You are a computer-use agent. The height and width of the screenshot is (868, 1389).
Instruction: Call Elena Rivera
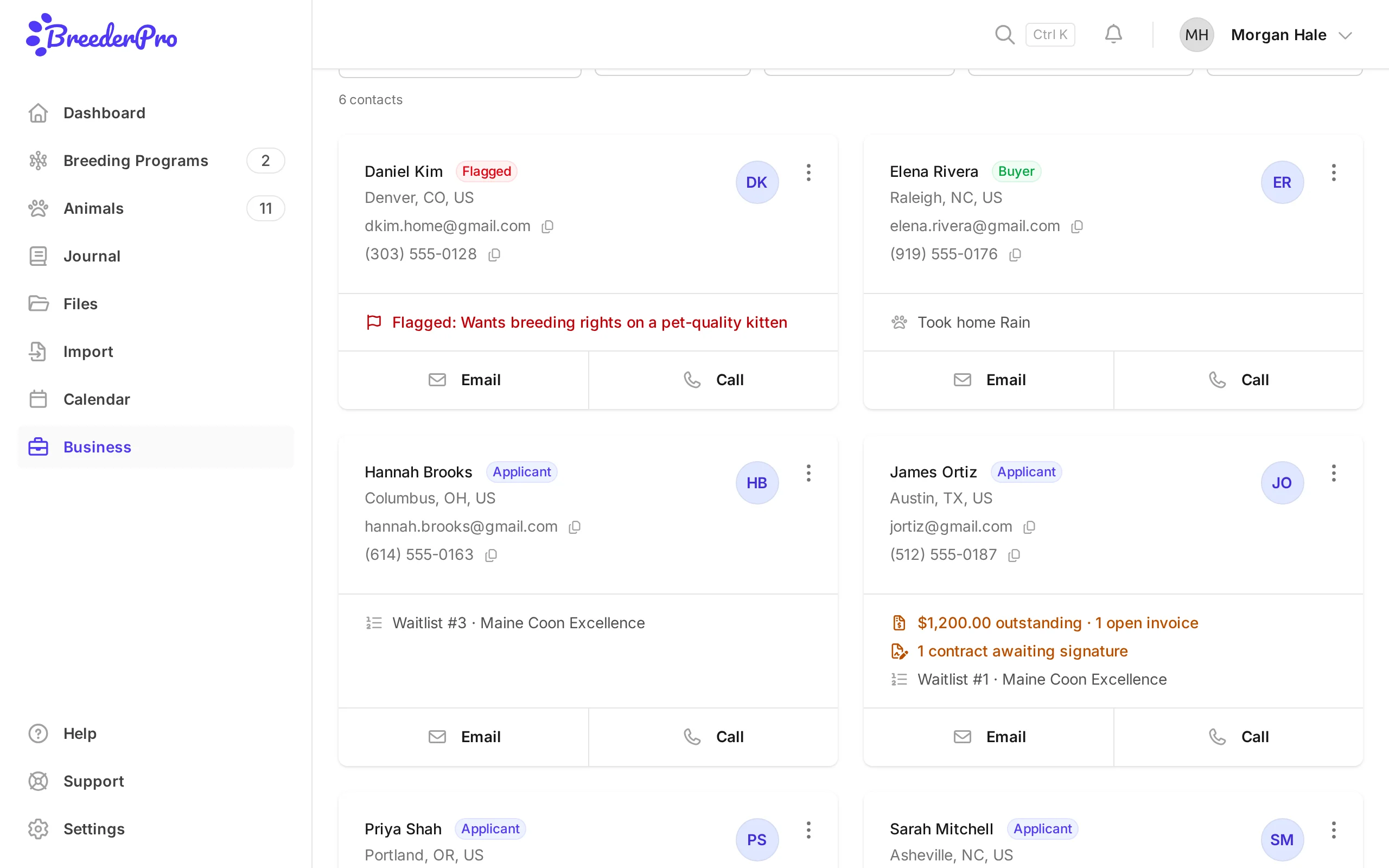(x=1239, y=380)
